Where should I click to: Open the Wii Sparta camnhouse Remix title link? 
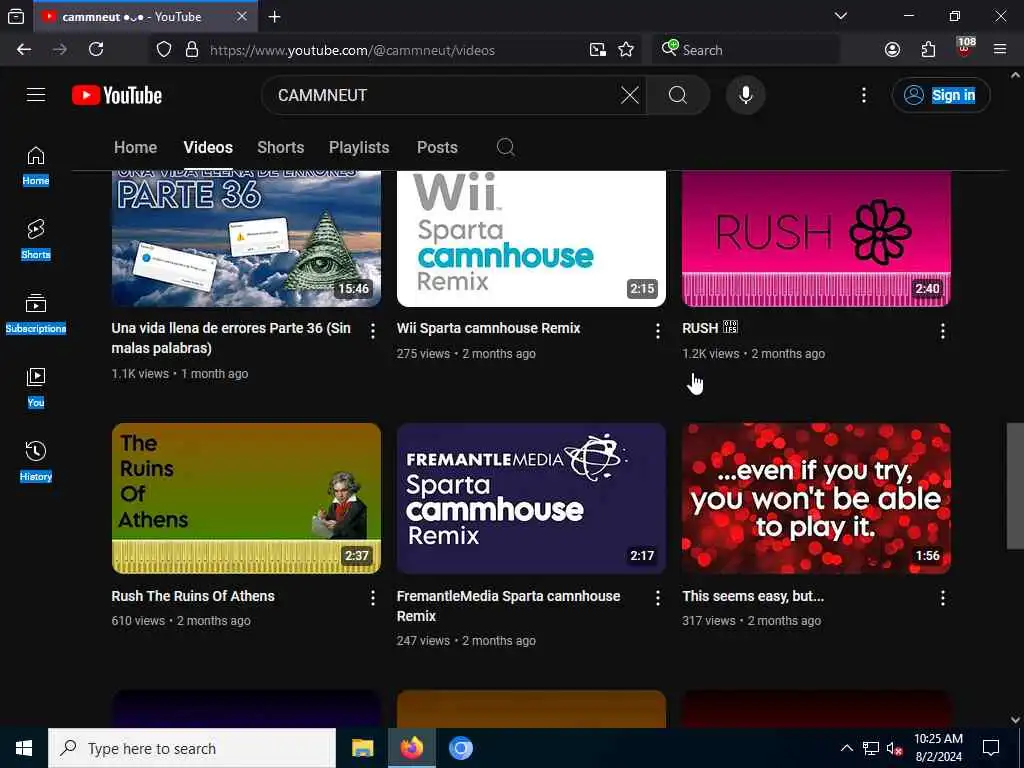pos(488,328)
